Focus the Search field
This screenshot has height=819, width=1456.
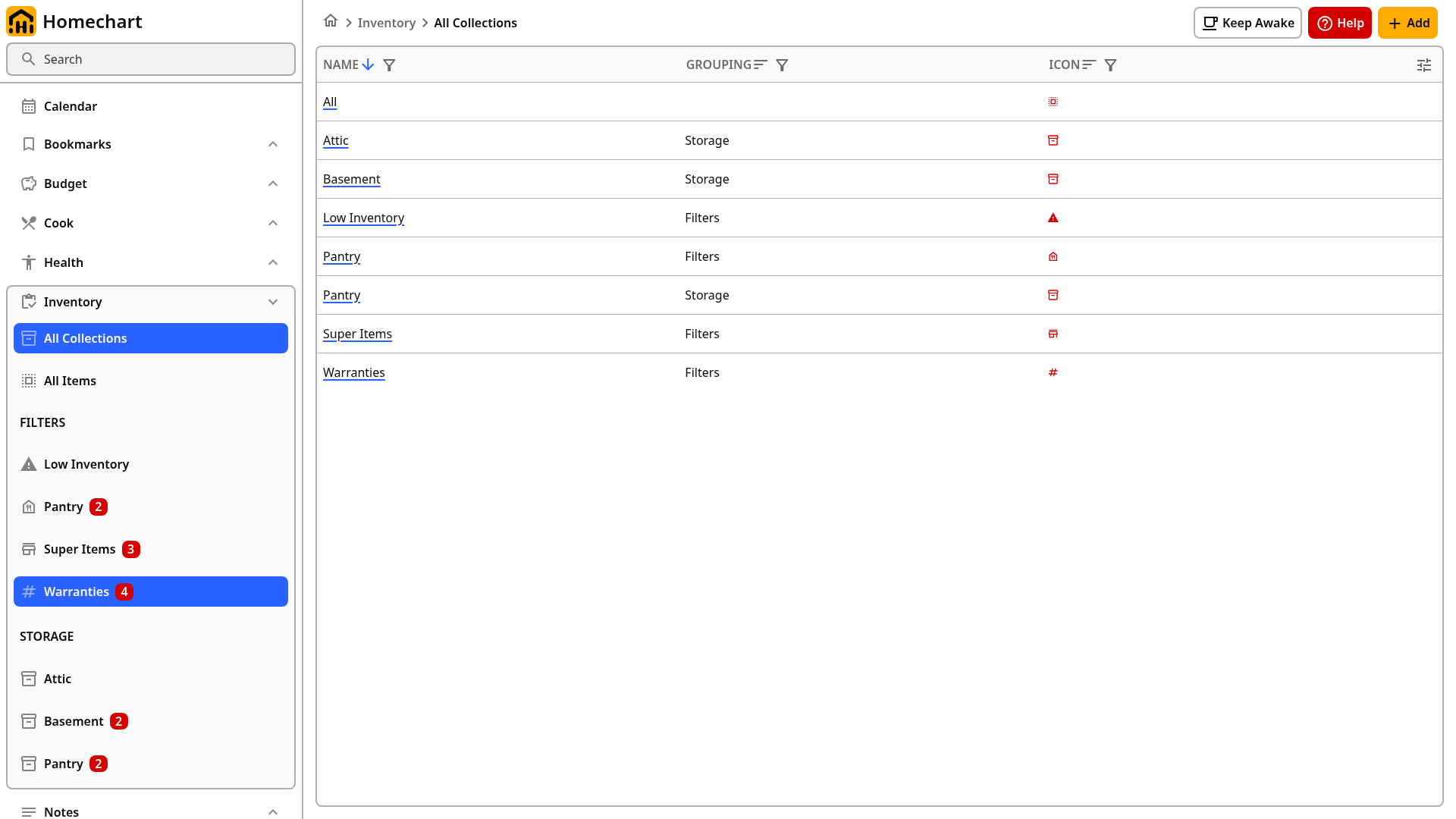point(151,59)
